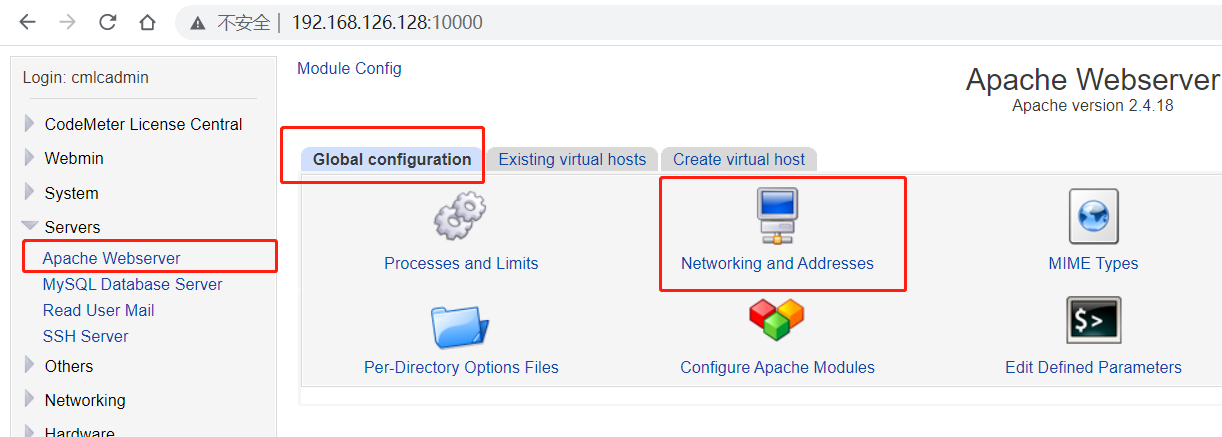Click the not-secure warning icon
The height and width of the screenshot is (437, 1222).
tap(199, 22)
